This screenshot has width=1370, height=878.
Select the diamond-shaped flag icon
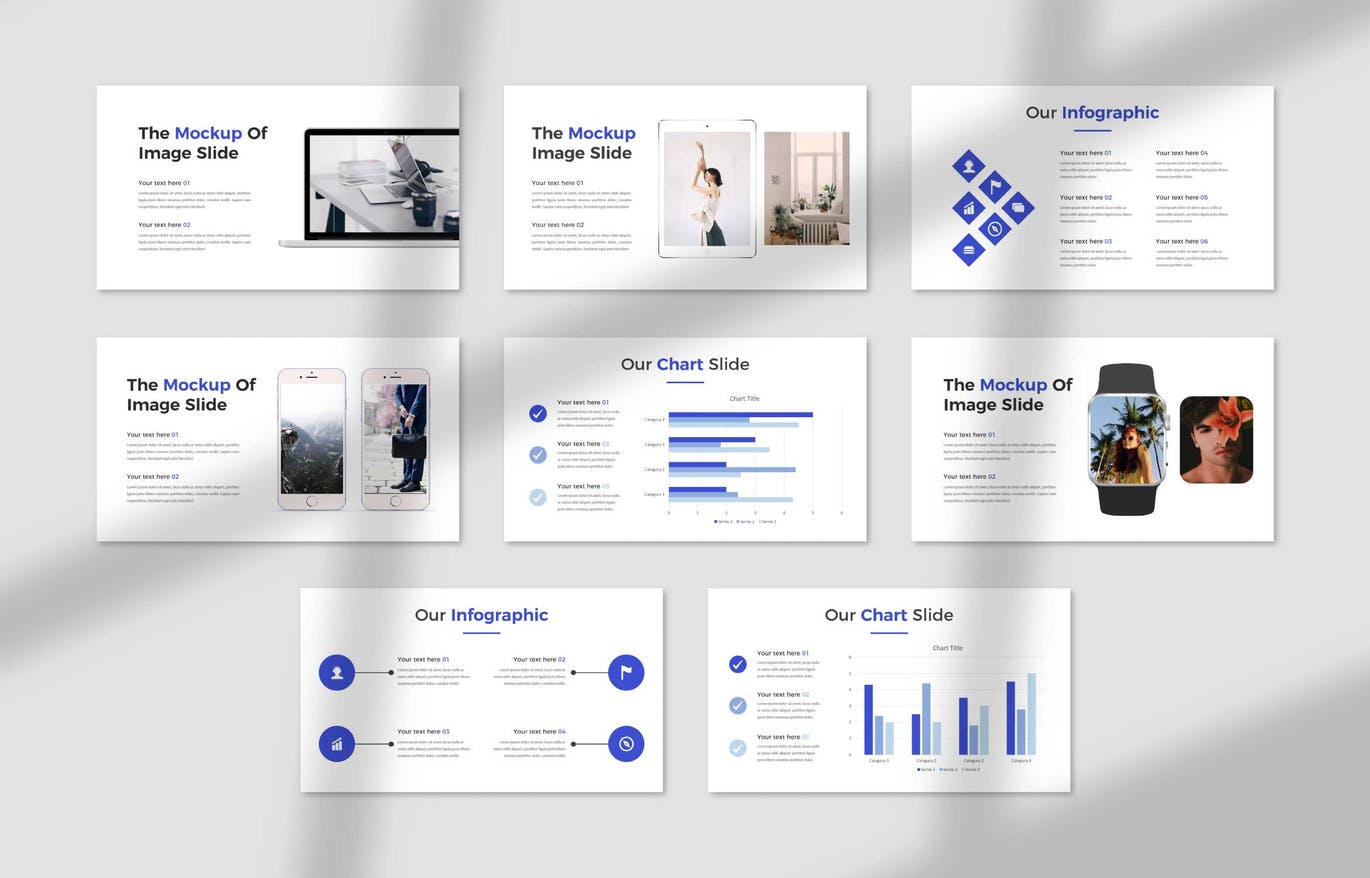coord(994,186)
